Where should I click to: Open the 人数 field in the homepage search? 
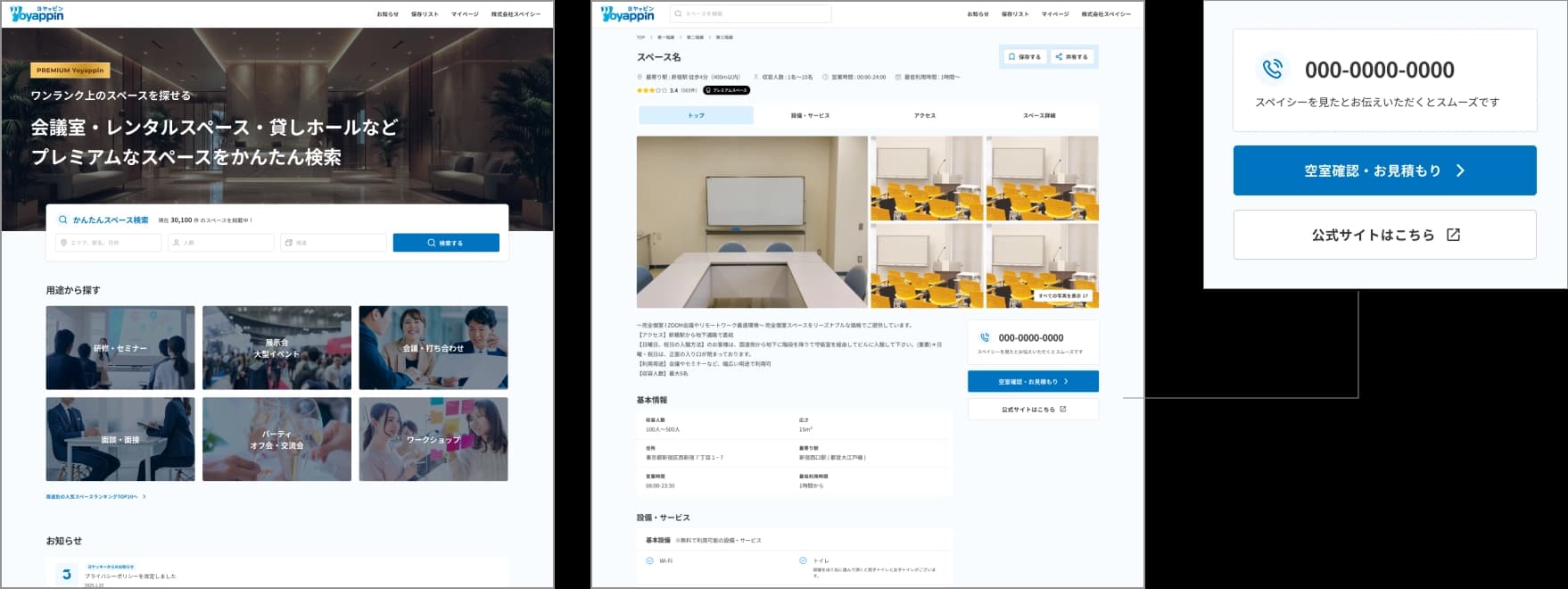click(220, 243)
